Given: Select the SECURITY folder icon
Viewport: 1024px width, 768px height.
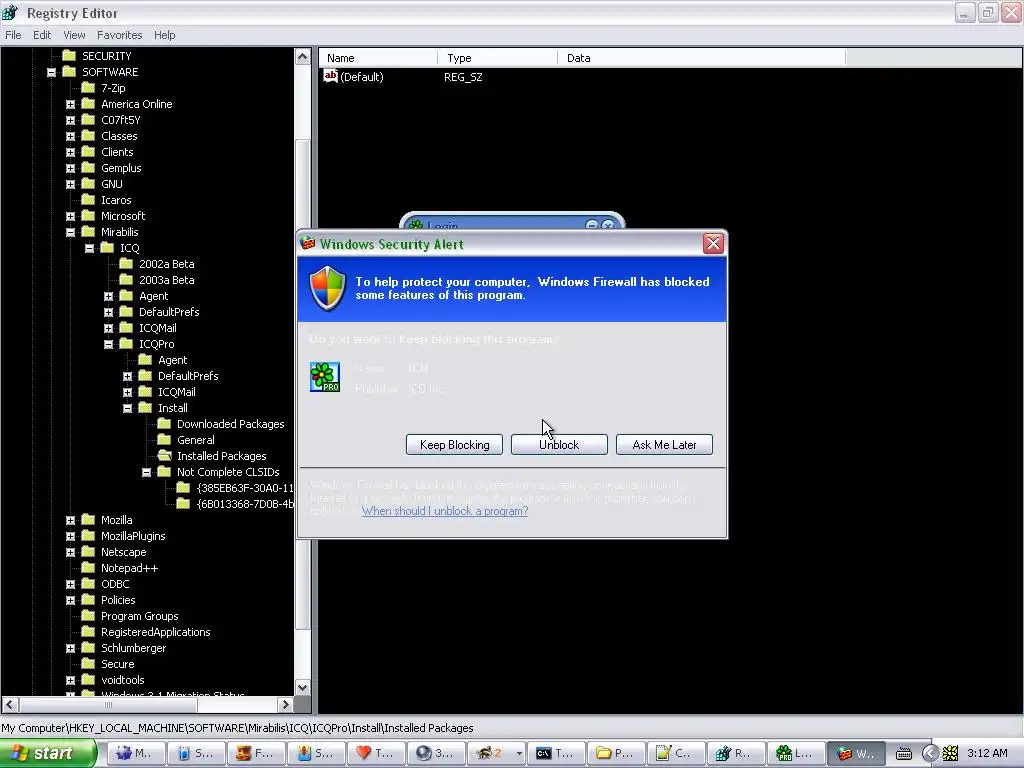Looking at the screenshot, I should (x=69, y=56).
